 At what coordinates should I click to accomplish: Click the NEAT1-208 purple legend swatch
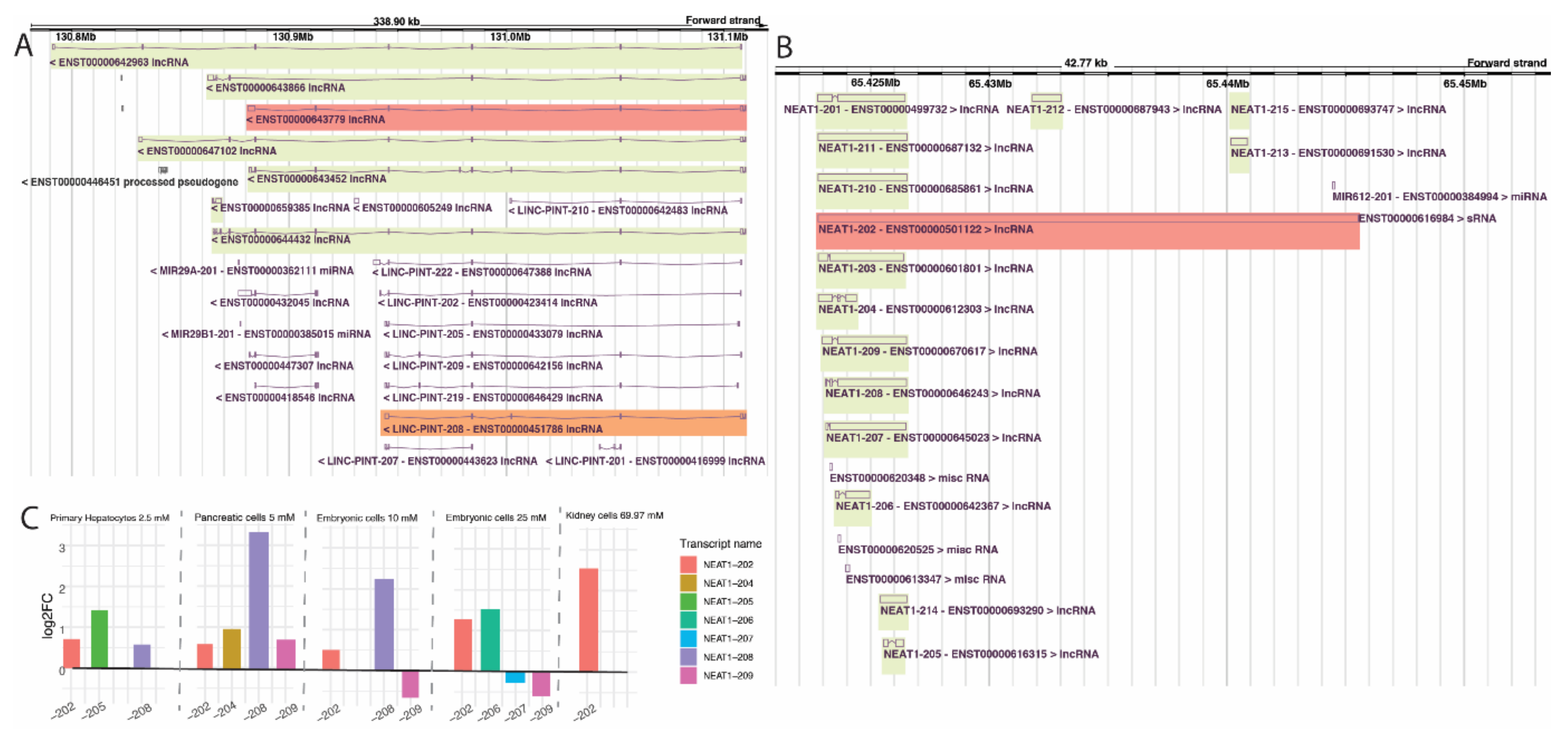point(688,657)
